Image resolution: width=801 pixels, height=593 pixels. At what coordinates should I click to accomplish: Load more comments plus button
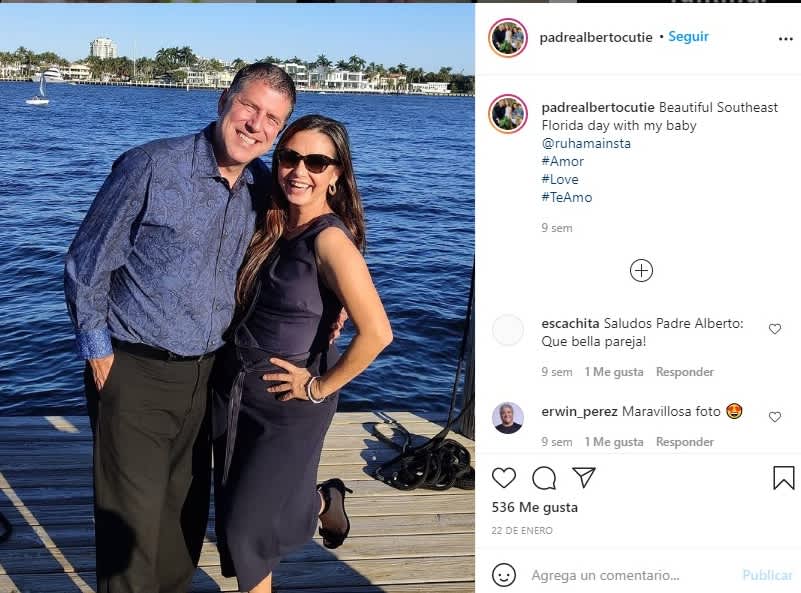click(x=641, y=270)
